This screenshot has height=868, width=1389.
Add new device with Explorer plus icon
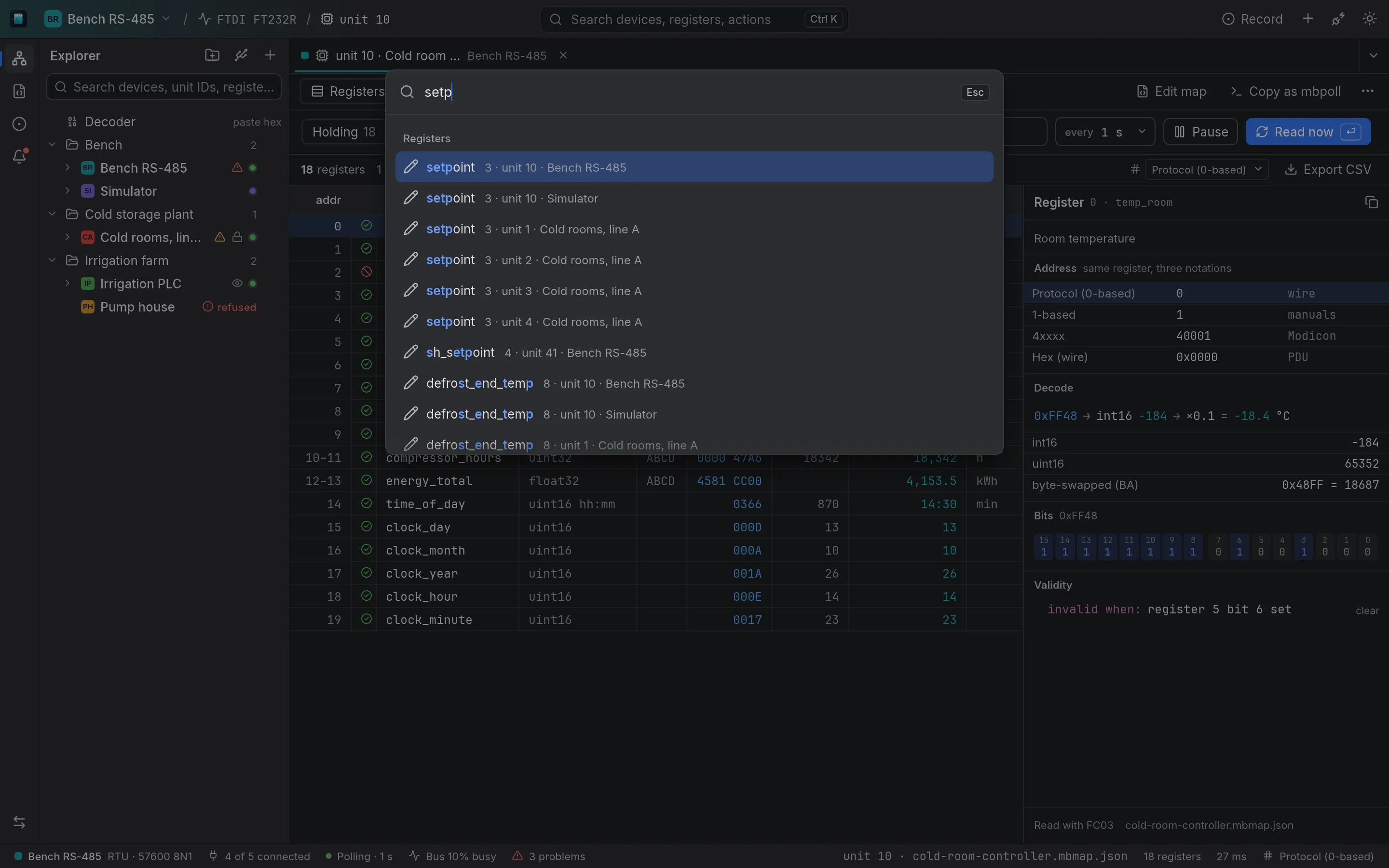(x=270, y=55)
